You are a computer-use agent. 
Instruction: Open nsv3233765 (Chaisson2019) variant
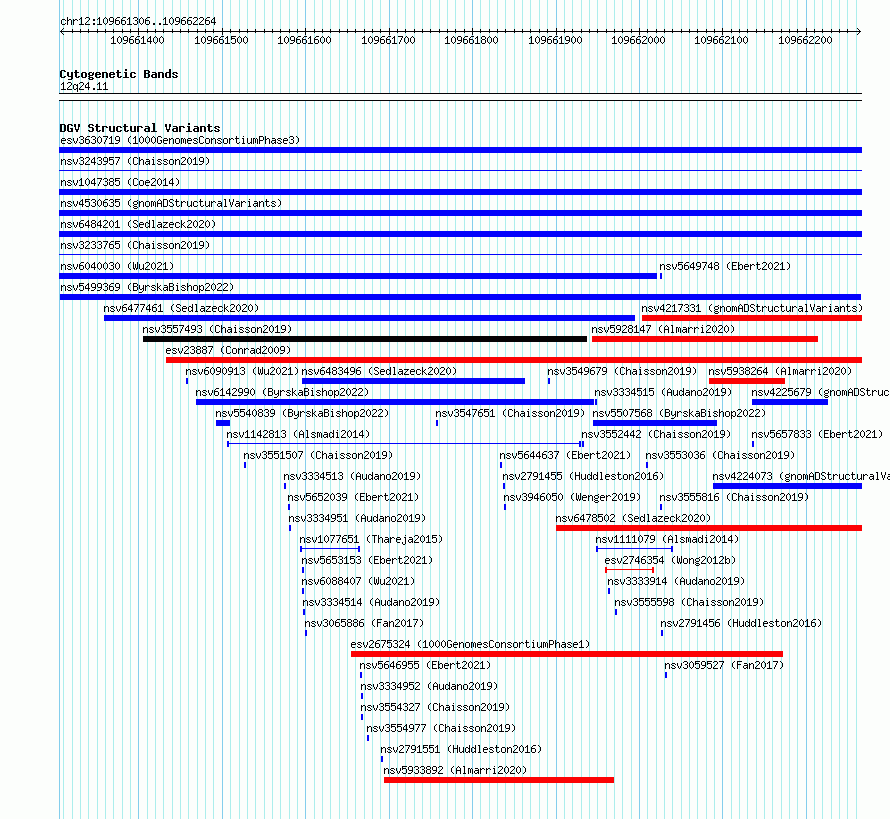135,245
